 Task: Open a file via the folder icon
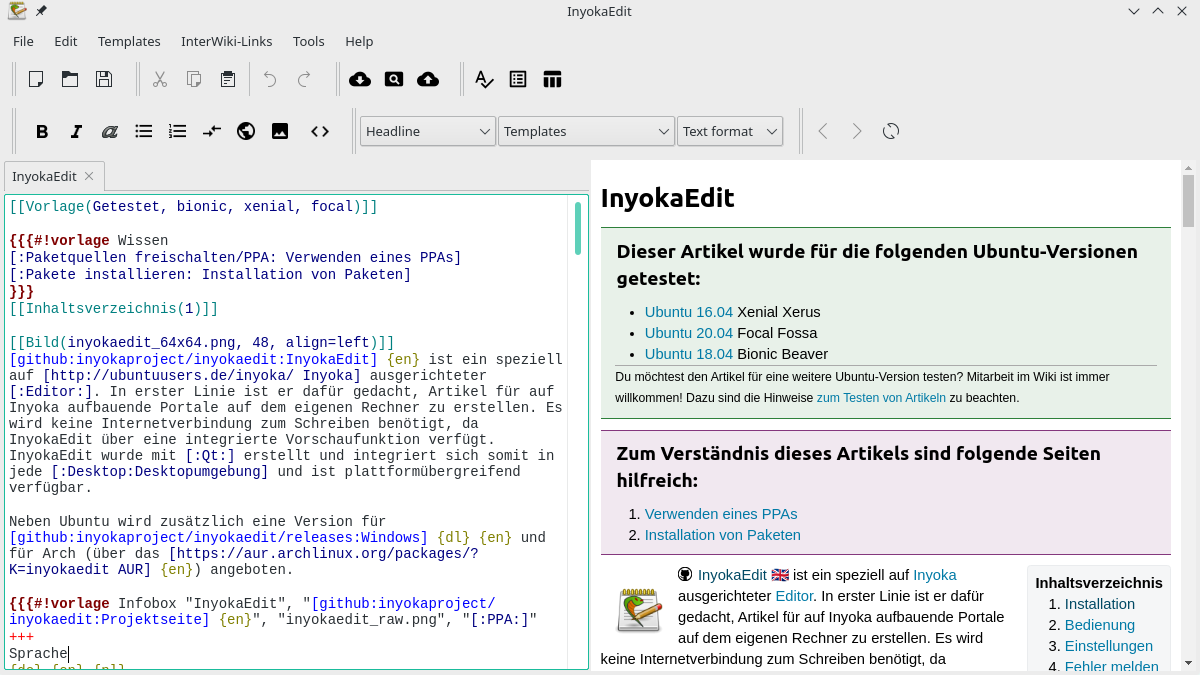[70, 79]
